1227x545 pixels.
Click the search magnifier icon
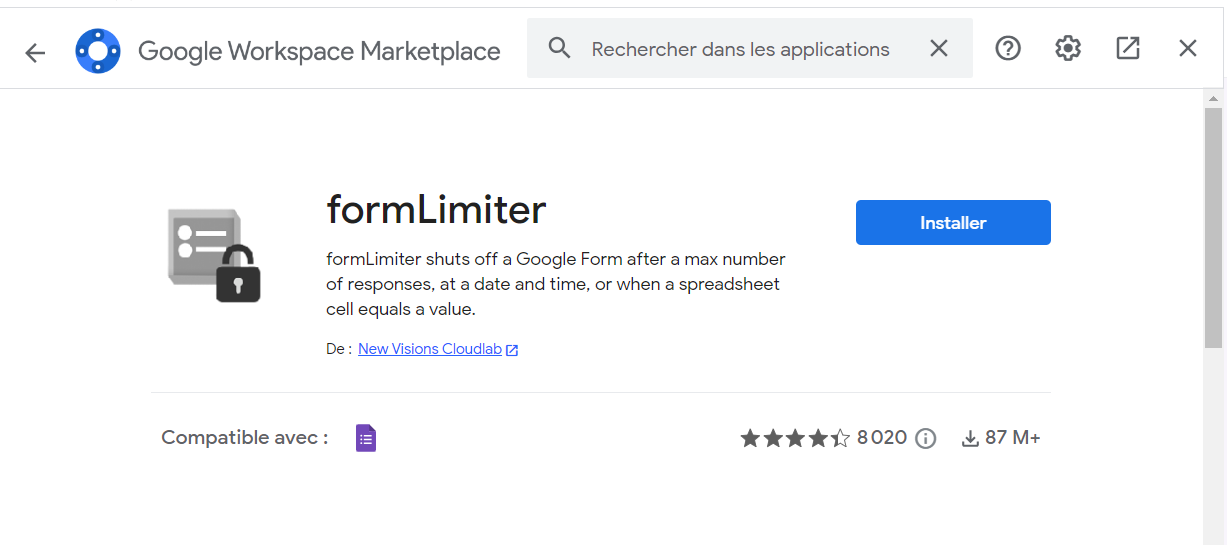coord(559,49)
